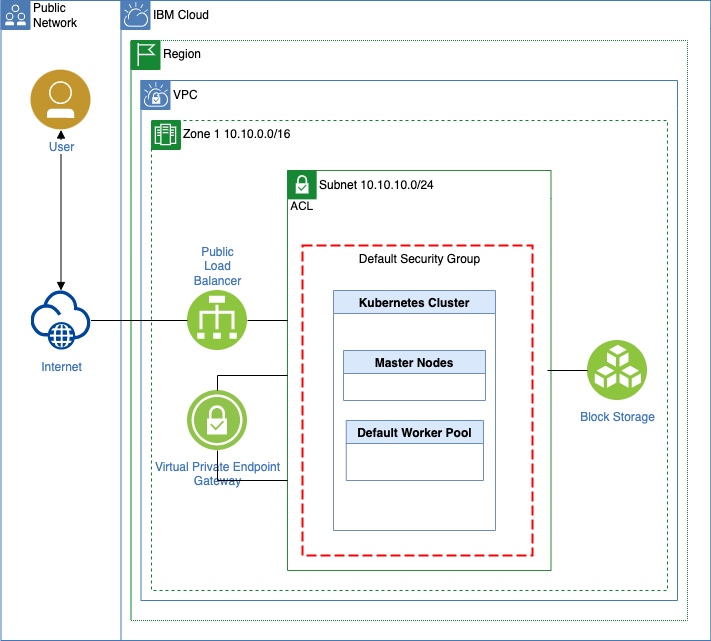This screenshot has width=711, height=641.
Task: Select the ACL label text
Action: click(x=301, y=207)
